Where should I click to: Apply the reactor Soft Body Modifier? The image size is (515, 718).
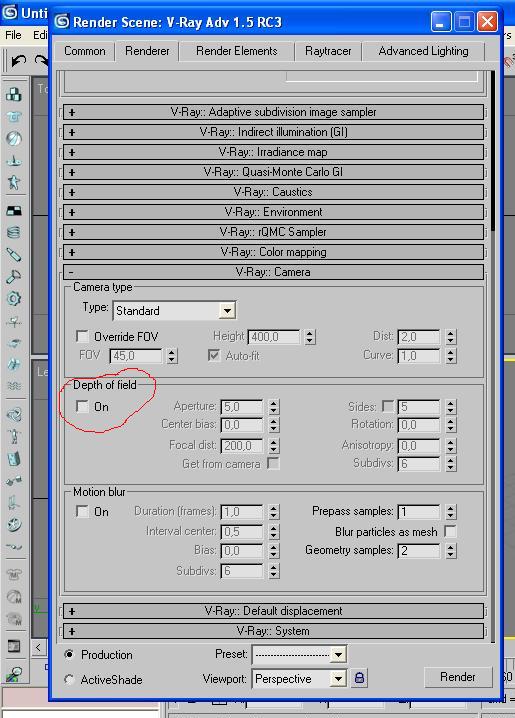tap(14, 596)
